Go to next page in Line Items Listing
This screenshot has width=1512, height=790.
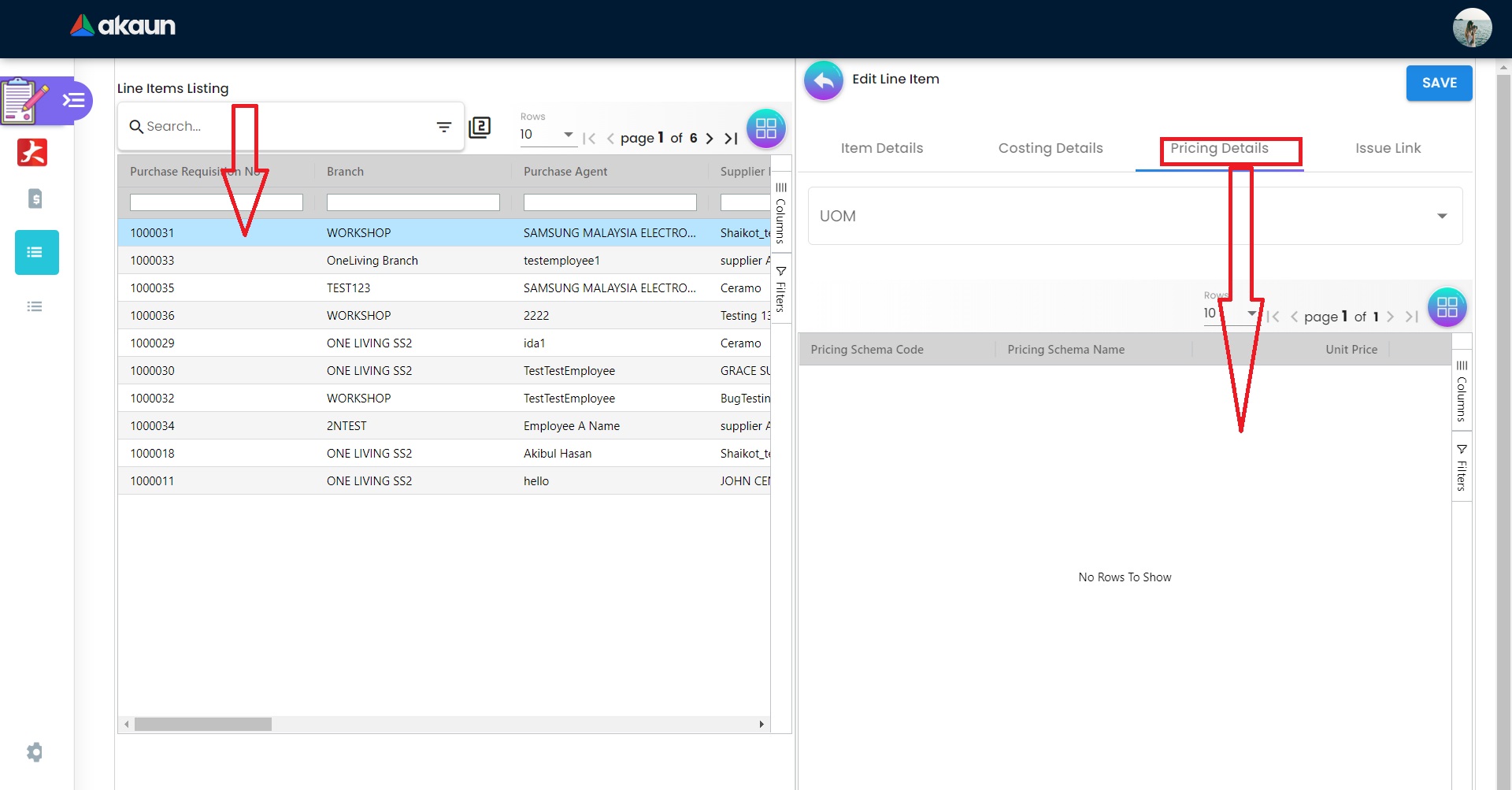coord(710,139)
